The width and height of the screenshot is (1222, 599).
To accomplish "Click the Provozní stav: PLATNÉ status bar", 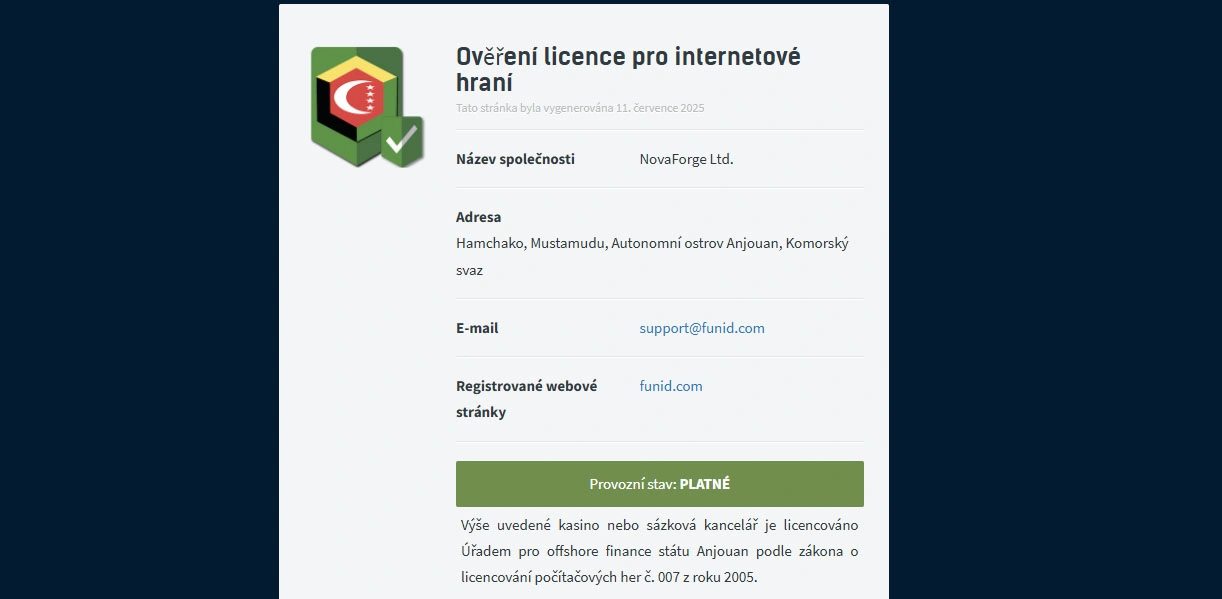I will (x=660, y=484).
